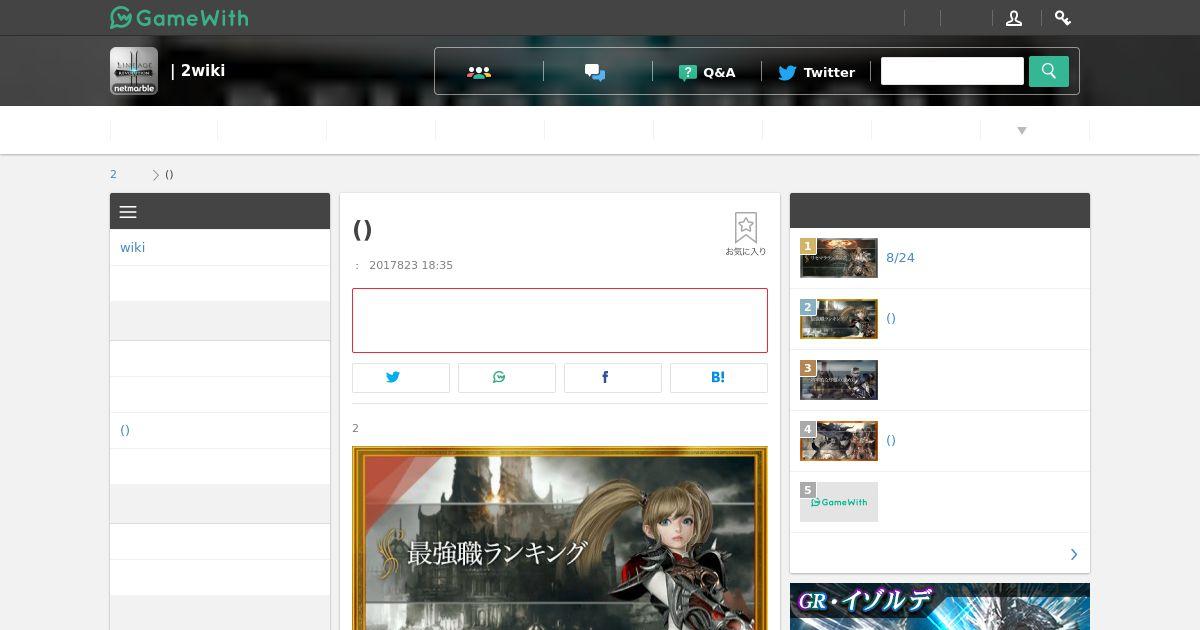This screenshot has height=630, width=1200.
Task: Click the "| 2wiki" site title
Action: point(198,71)
